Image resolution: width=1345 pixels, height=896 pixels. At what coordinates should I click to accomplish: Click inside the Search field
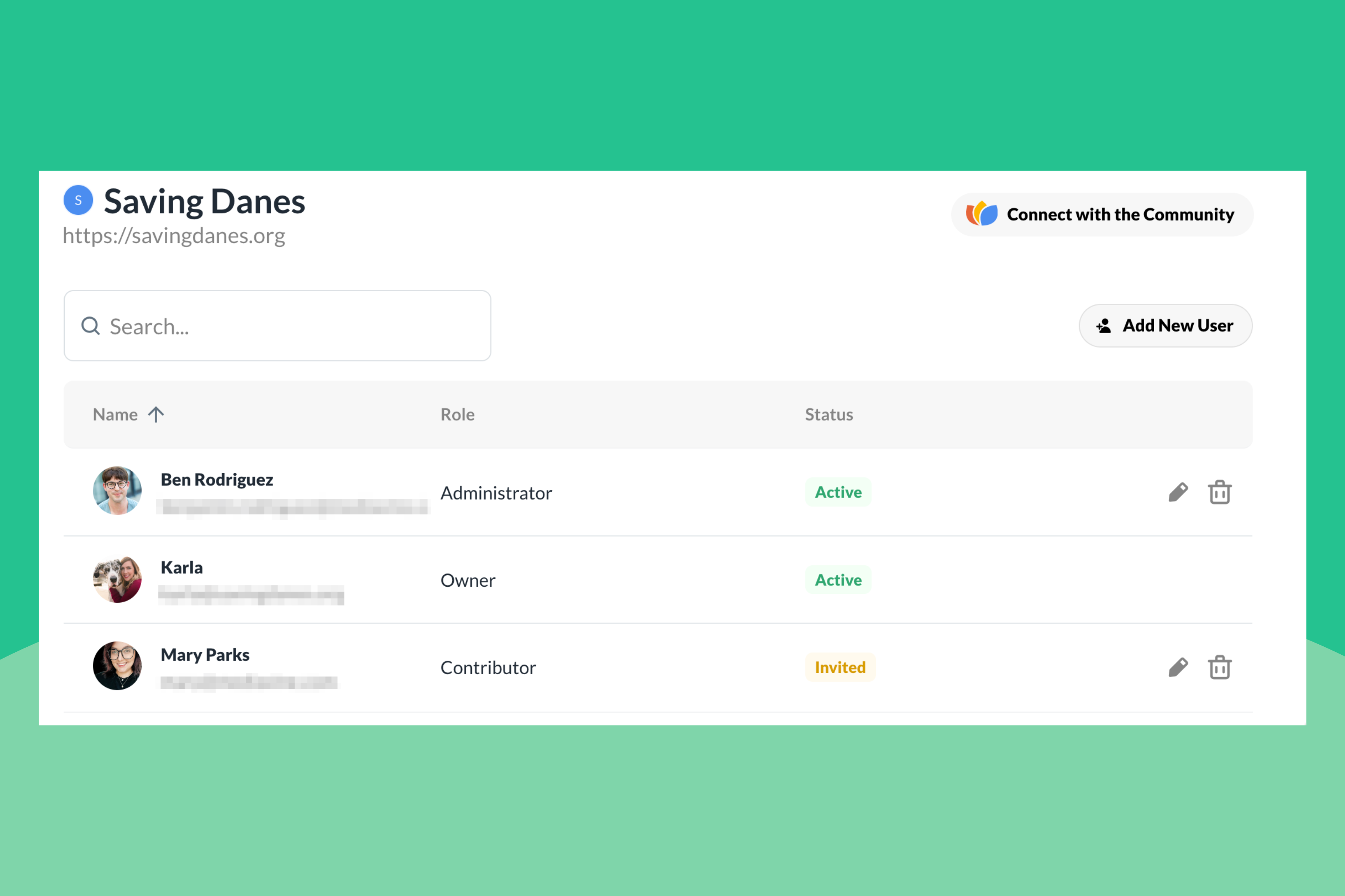coord(277,325)
